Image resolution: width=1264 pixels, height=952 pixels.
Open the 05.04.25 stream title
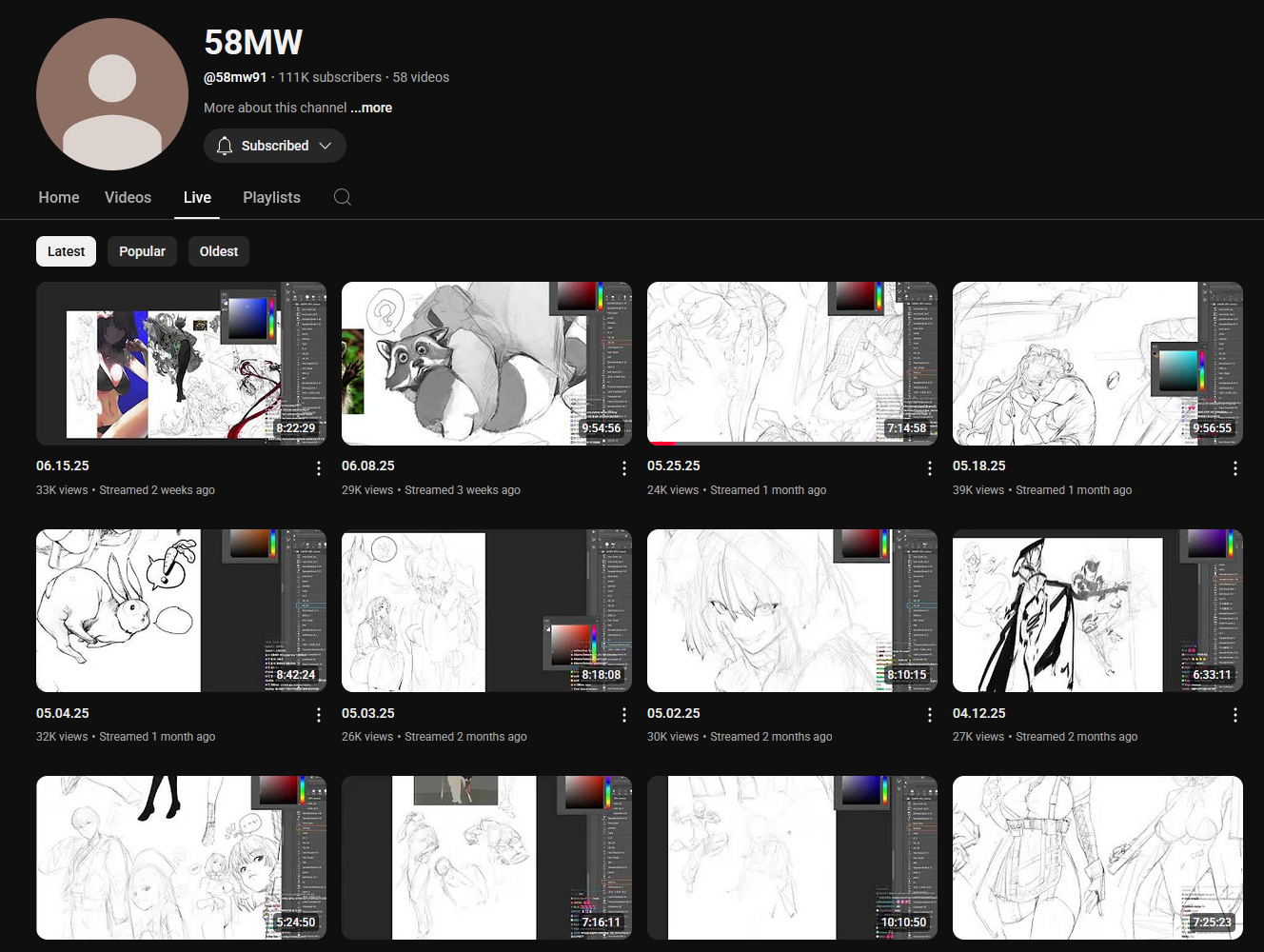click(63, 713)
